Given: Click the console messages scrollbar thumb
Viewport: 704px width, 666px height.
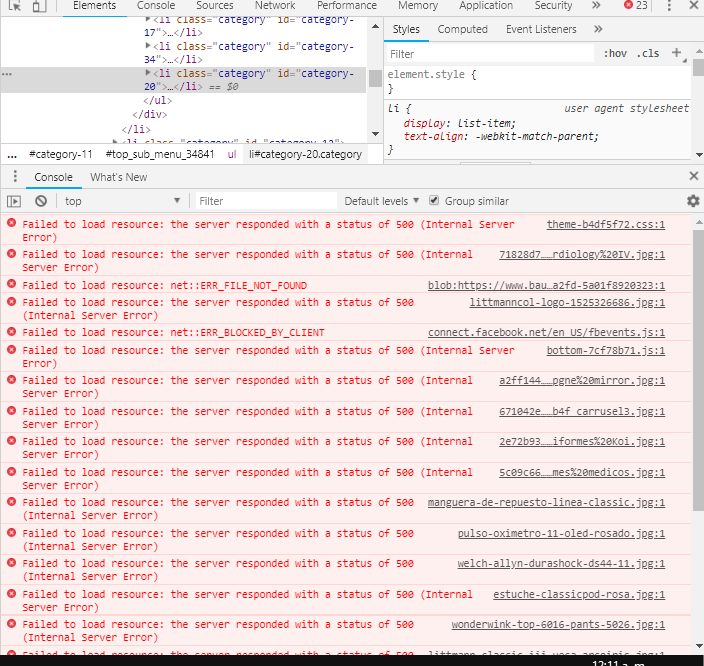Looking at the screenshot, I should (698, 368).
